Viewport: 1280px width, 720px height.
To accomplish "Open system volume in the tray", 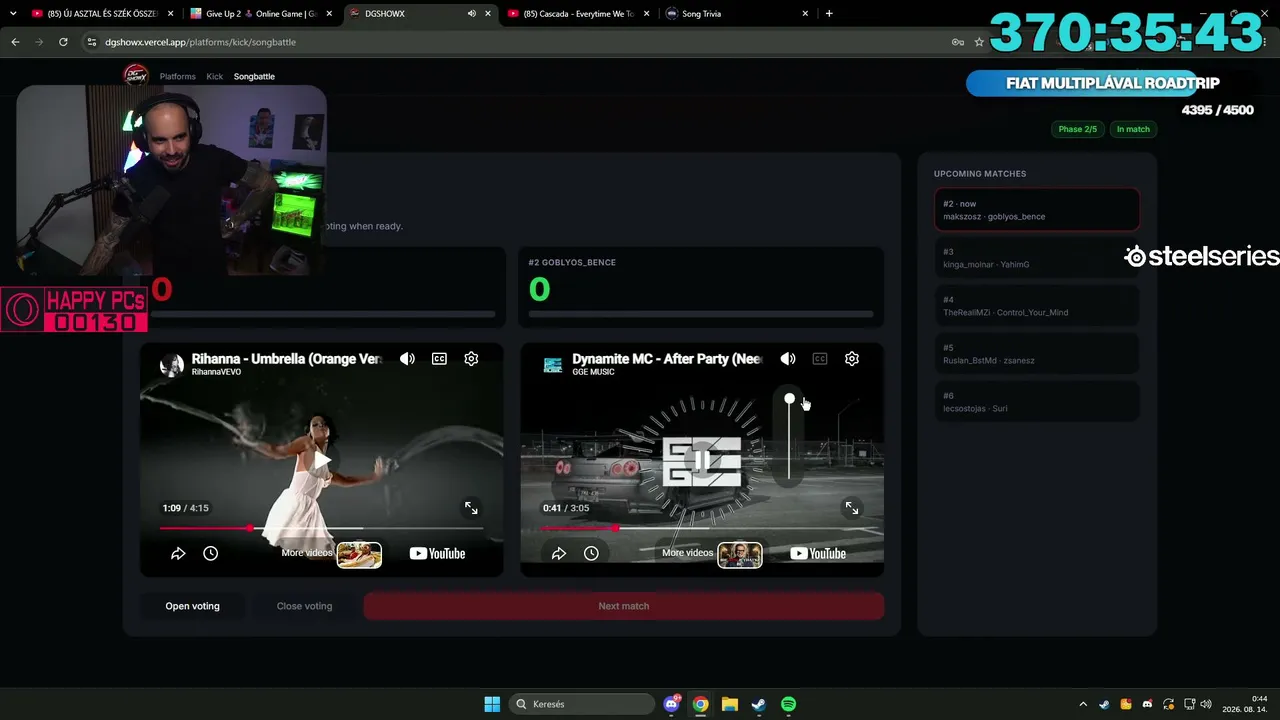I will point(1206,704).
